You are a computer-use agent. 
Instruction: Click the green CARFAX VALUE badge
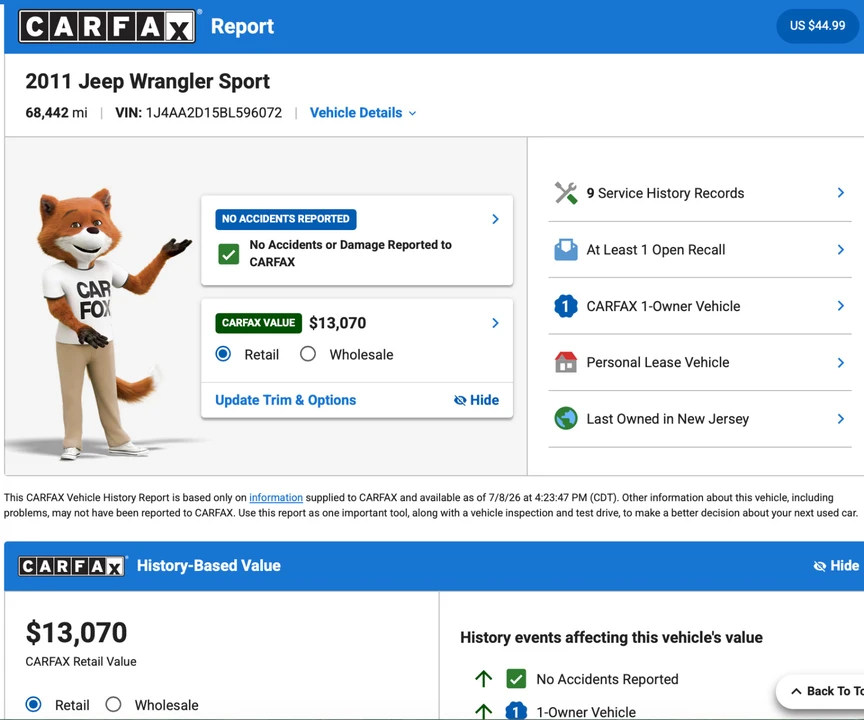point(258,323)
